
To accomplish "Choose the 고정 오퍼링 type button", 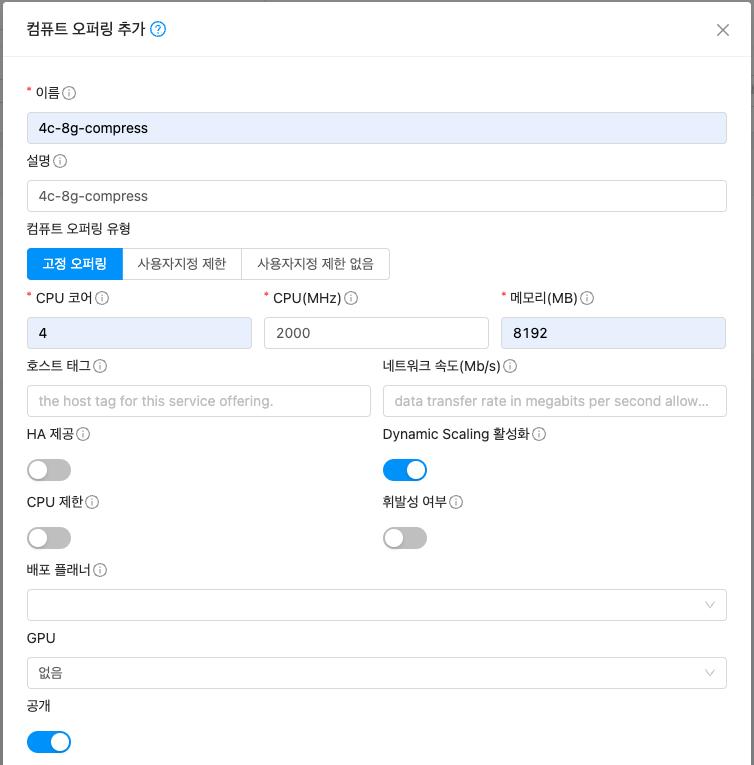I will point(75,264).
